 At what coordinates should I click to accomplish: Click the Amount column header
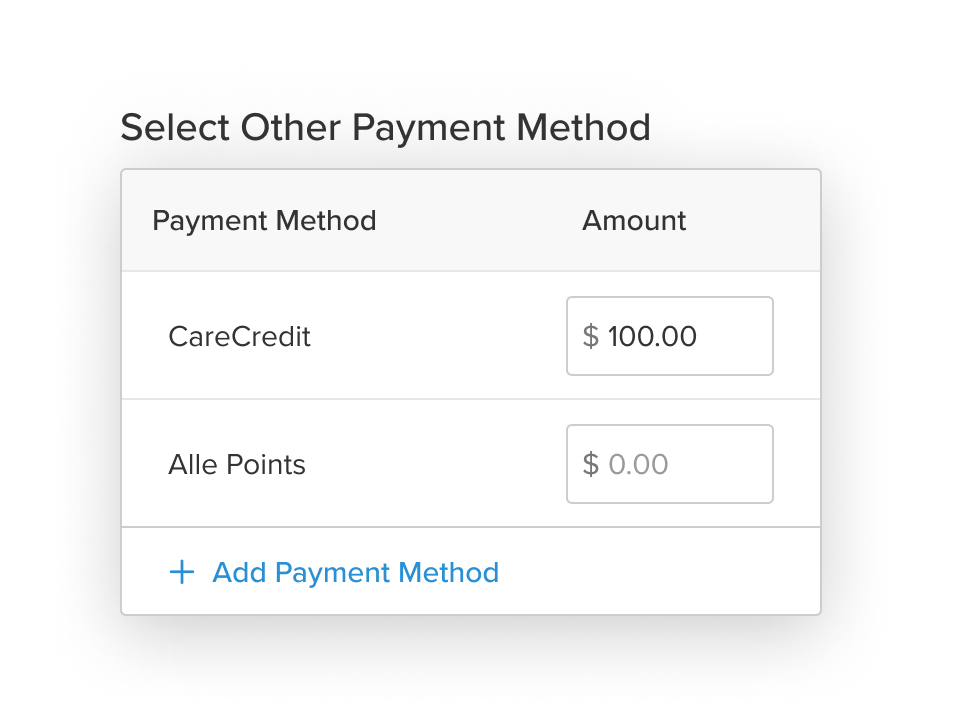click(x=634, y=220)
